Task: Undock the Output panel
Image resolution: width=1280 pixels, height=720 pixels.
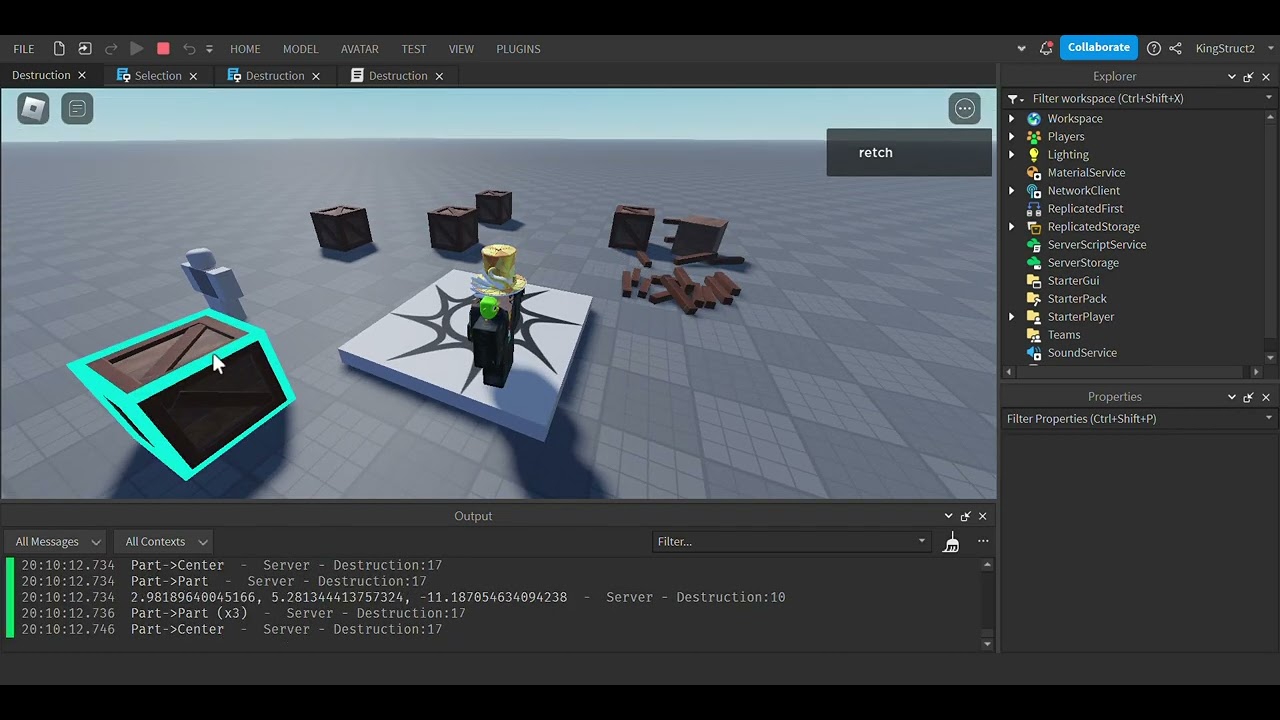Action: (x=965, y=517)
